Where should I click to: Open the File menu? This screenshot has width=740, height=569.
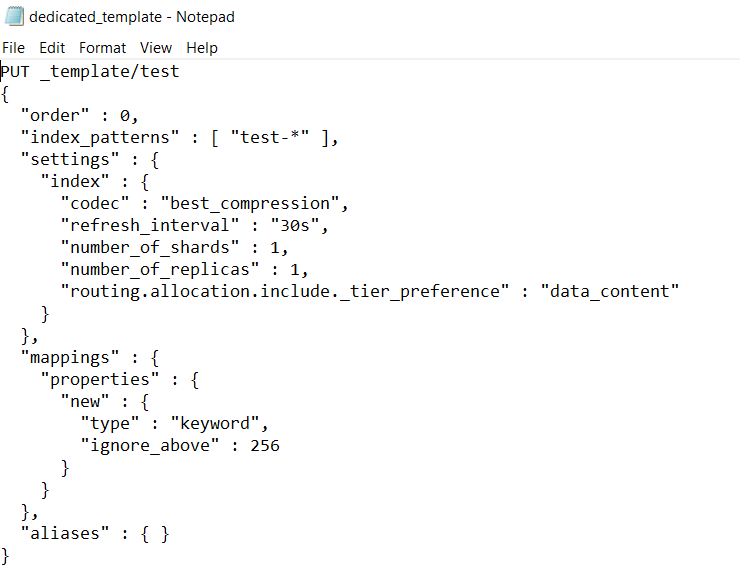[x=13, y=48]
